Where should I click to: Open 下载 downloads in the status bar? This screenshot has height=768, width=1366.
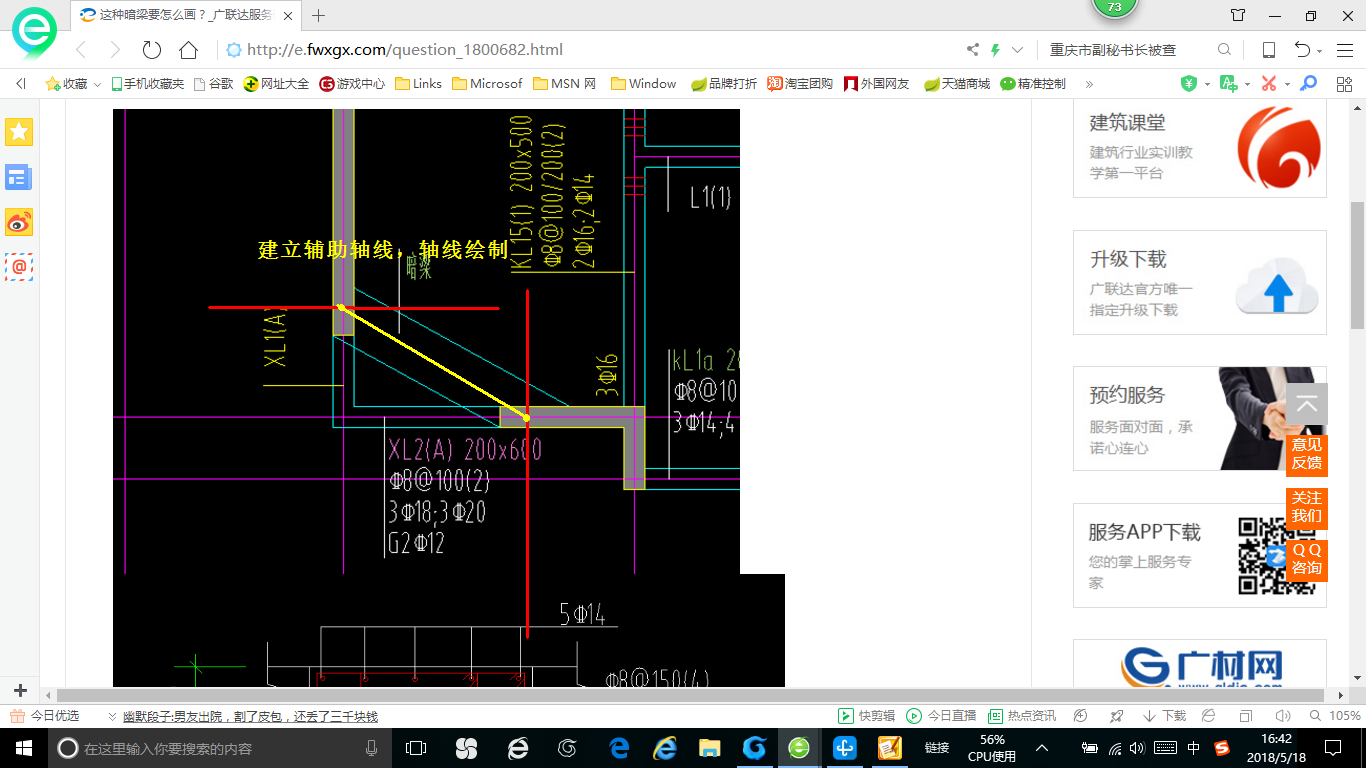pos(1163,716)
